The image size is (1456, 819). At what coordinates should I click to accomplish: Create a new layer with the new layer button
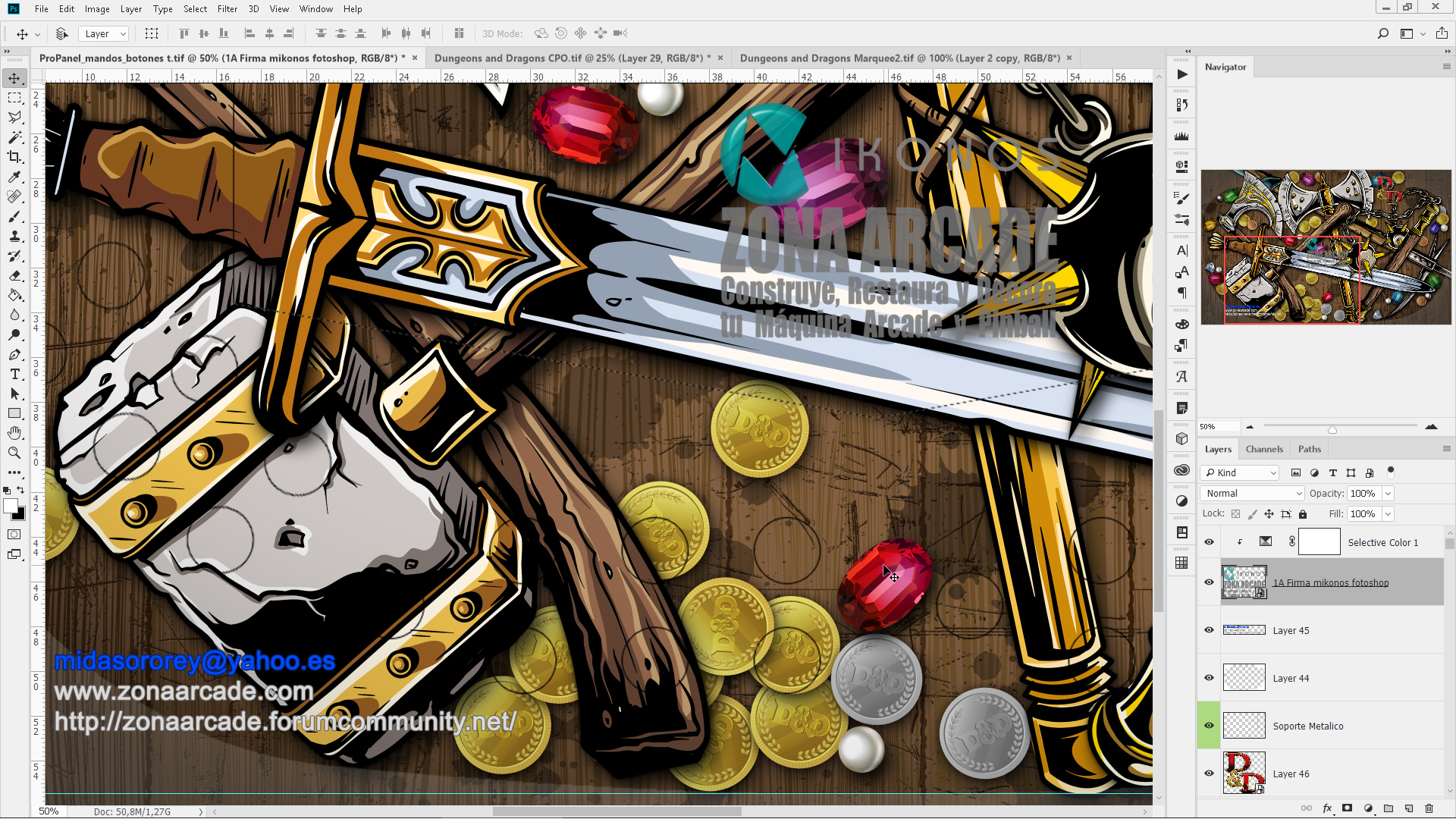pos(1410,808)
